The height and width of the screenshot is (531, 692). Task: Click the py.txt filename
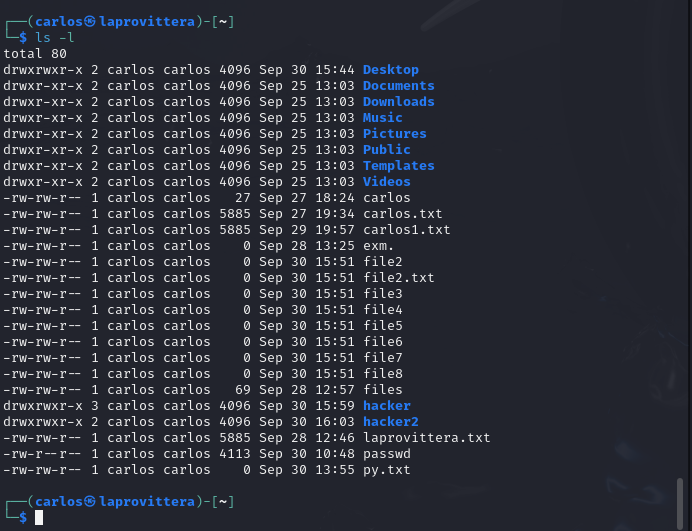tap(387, 470)
